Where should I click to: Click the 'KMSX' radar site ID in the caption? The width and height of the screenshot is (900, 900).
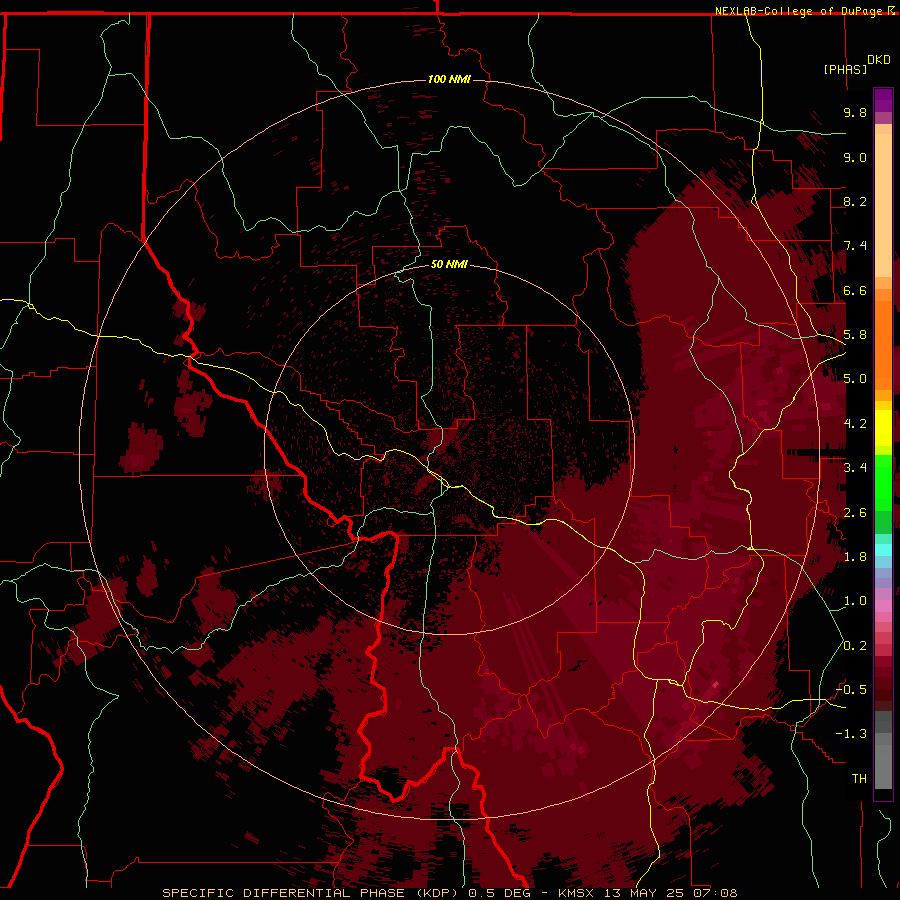pos(577,893)
